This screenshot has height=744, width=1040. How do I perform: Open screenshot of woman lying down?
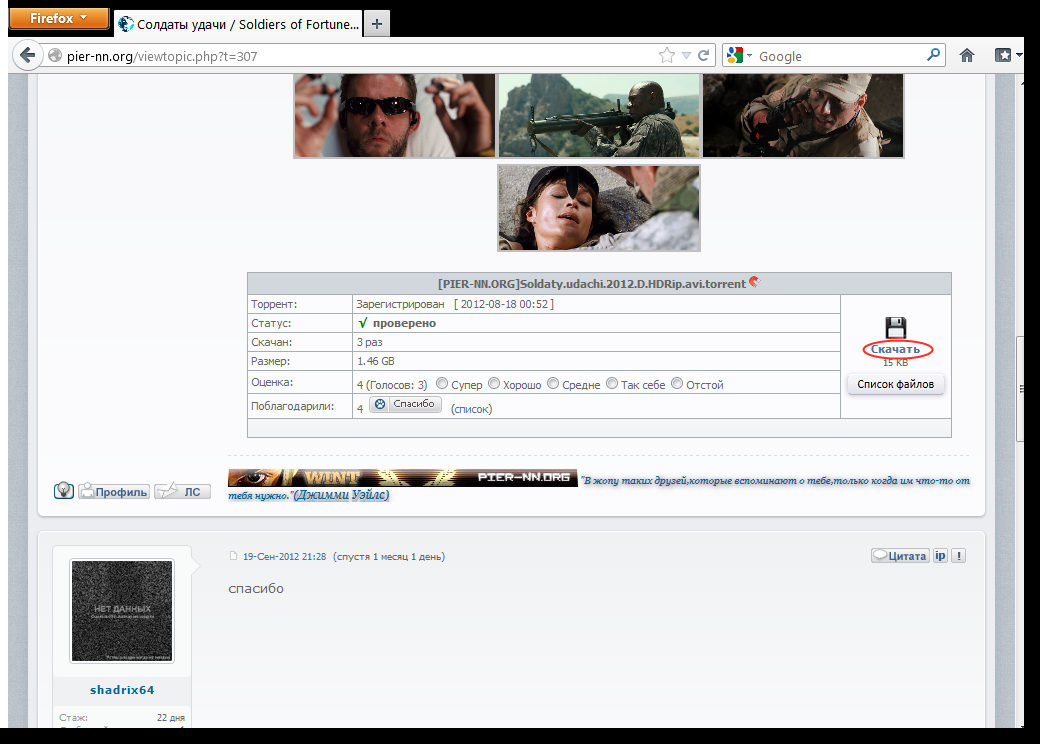pos(599,208)
